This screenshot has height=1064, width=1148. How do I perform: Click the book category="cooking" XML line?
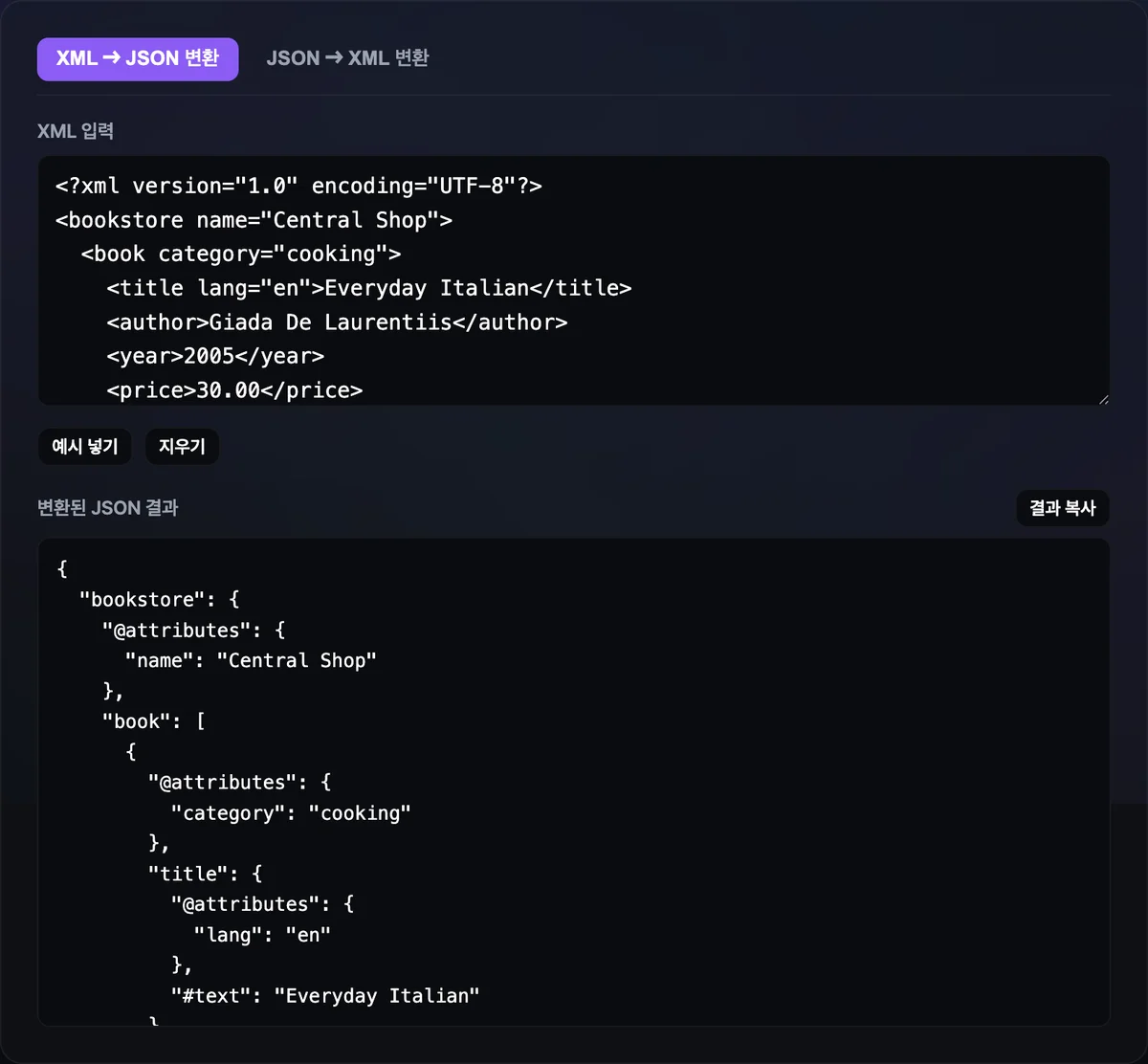241,254
